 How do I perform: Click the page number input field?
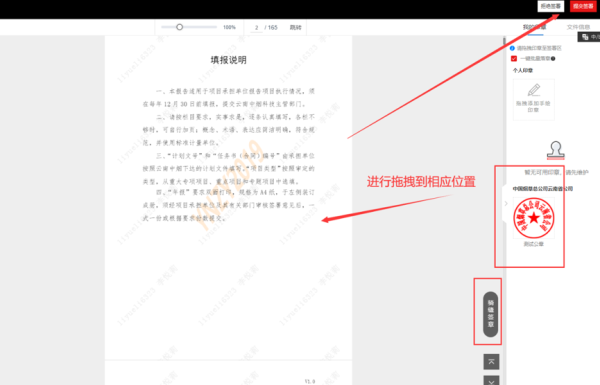[256, 28]
